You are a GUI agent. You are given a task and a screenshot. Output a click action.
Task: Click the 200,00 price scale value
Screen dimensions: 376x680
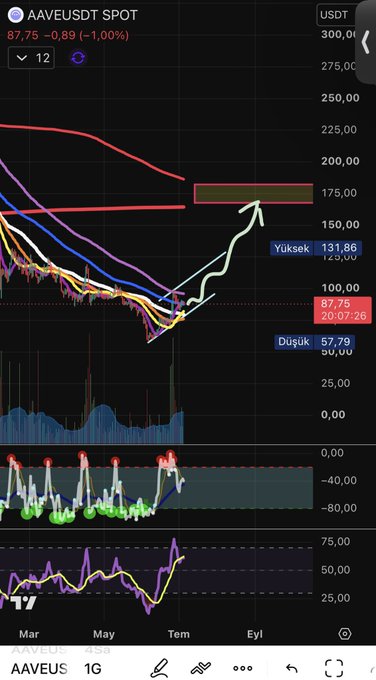tap(340, 161)
